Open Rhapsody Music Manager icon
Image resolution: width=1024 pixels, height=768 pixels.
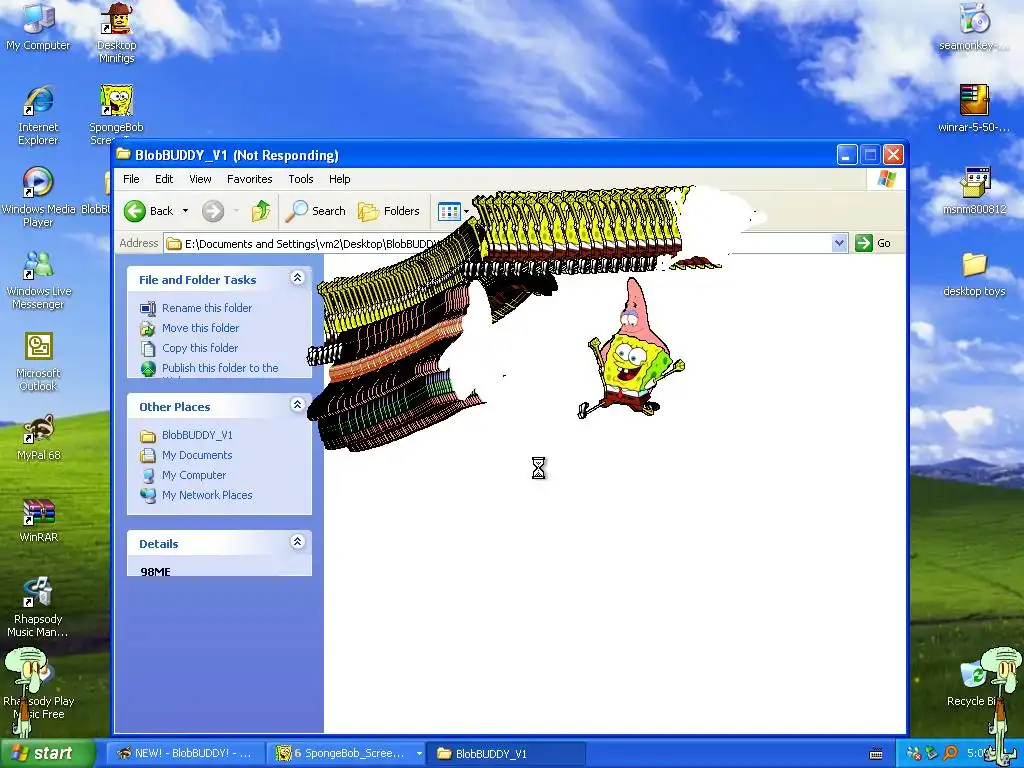click(38, 607)
